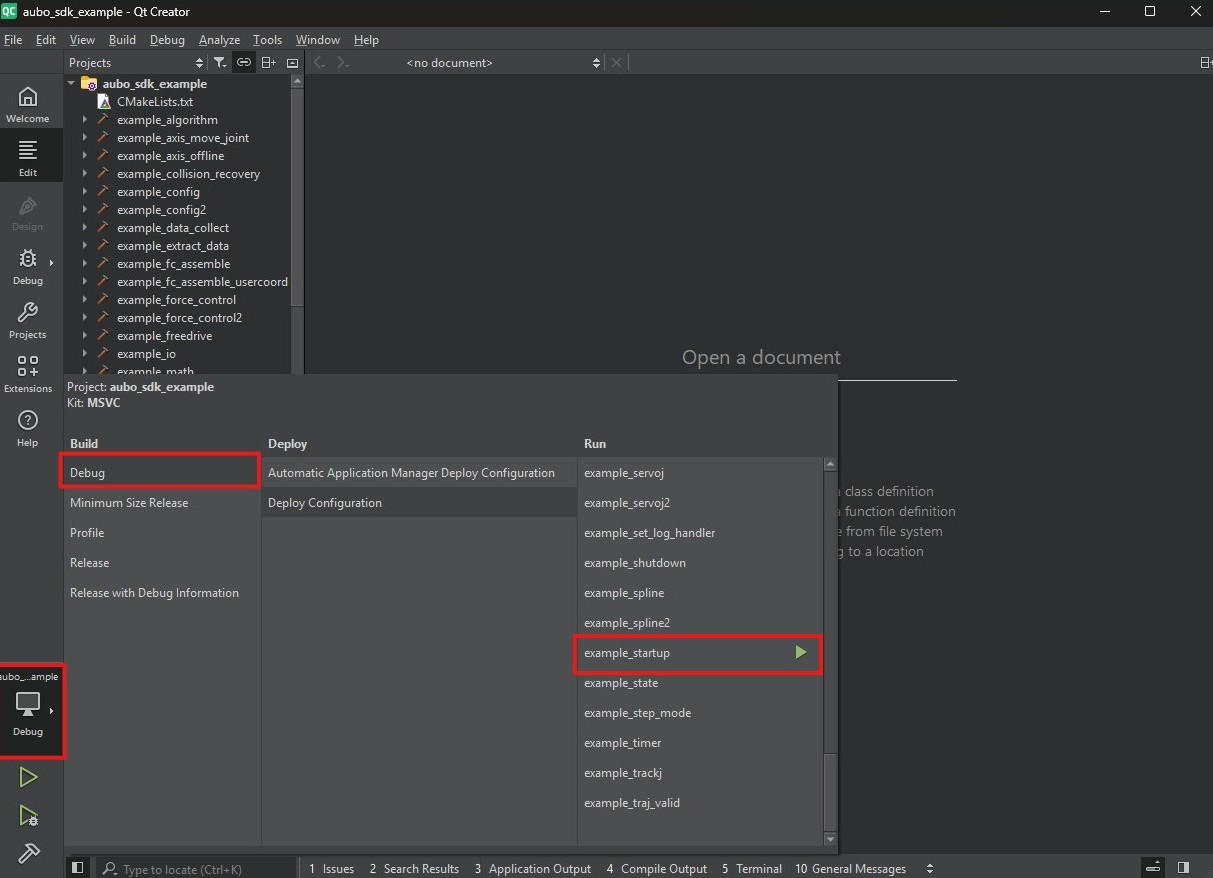Collapse the aubo_sdk_example project root
This screenshot has height=878, width=1213.
pos(72,84)
